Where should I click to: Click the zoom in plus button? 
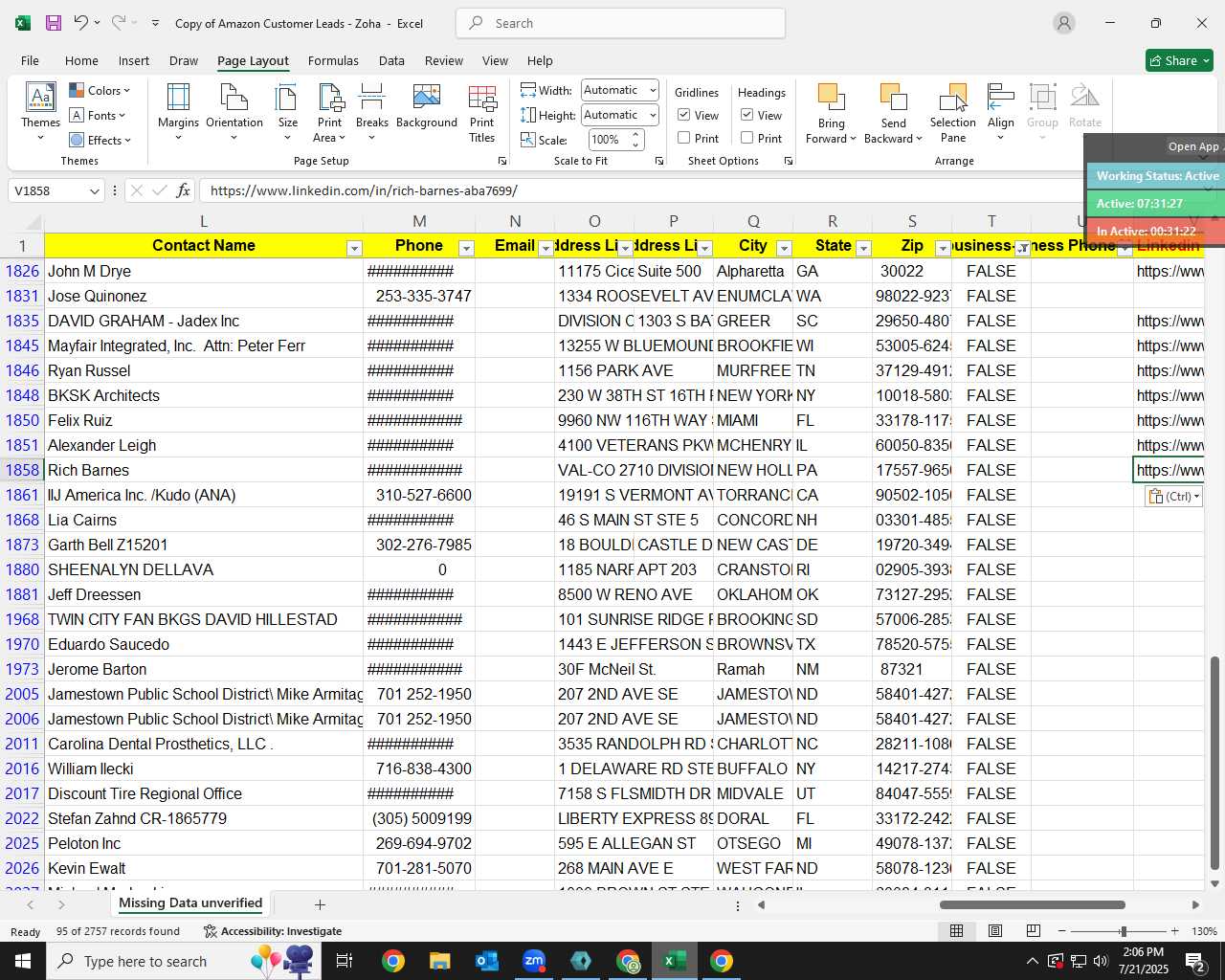(1175, 931)
